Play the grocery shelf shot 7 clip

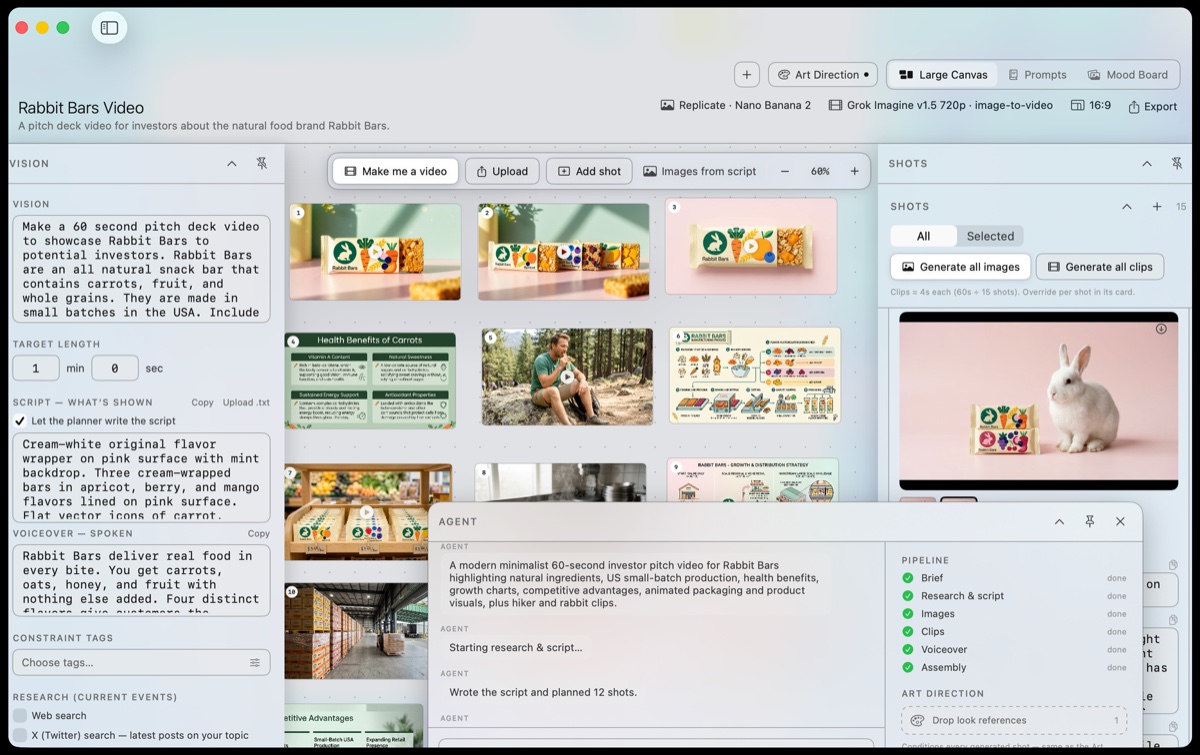(367, 511)
